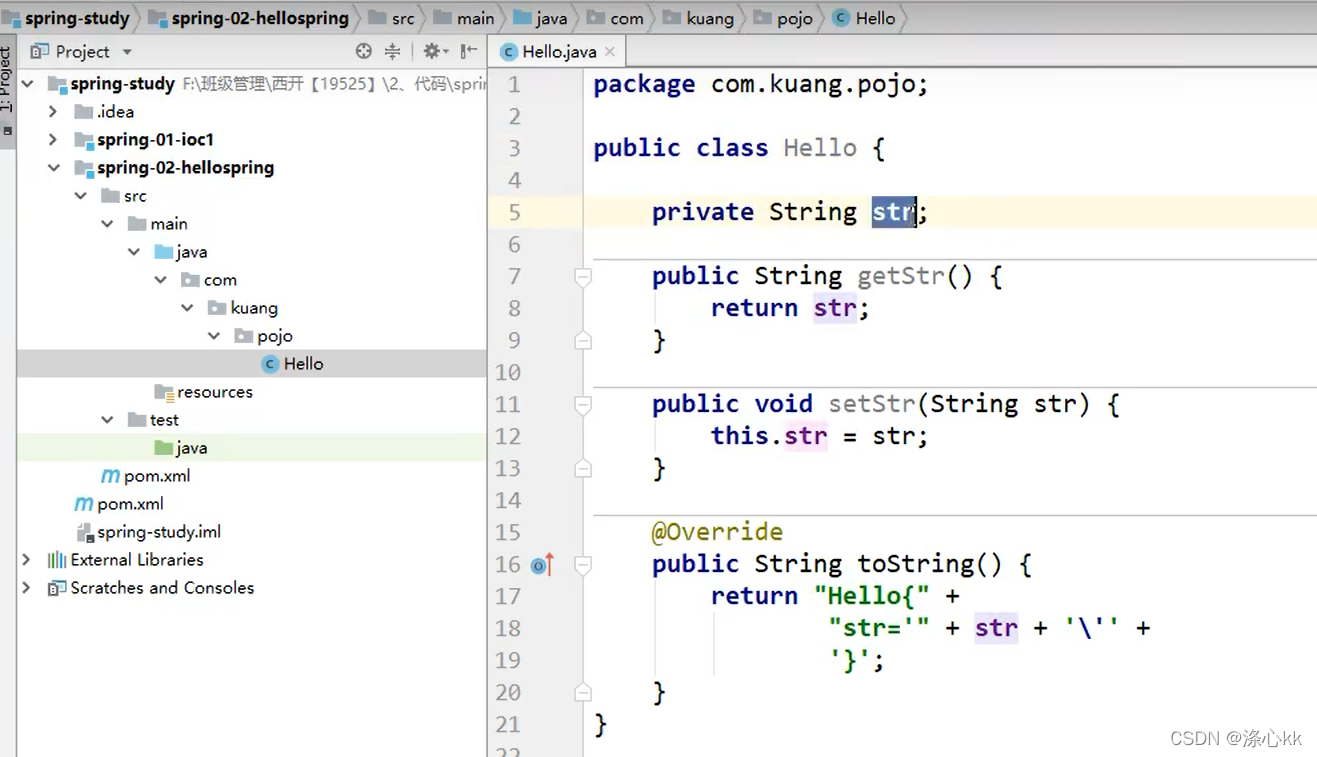Click the pojo breadcrumb
This screenshot has width=1317, height=757.
point(783,18)
